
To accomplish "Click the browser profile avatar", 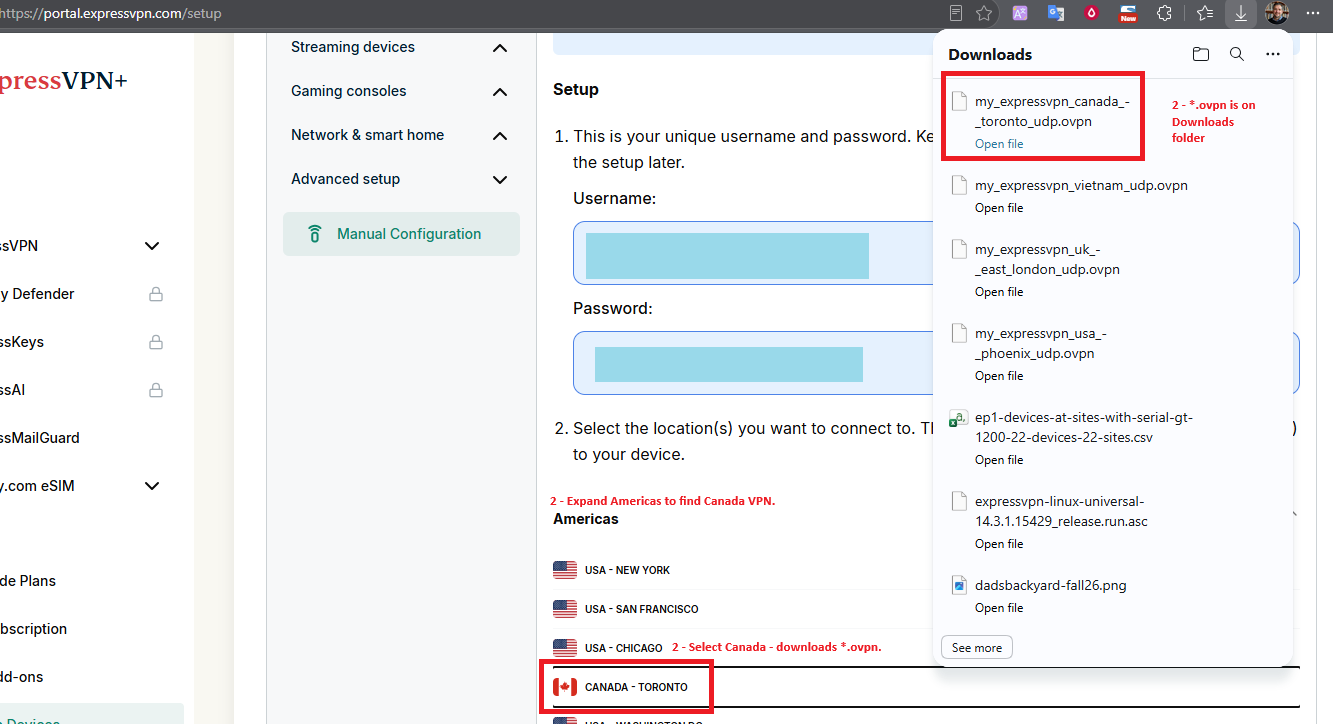I will click(1277, 13).
